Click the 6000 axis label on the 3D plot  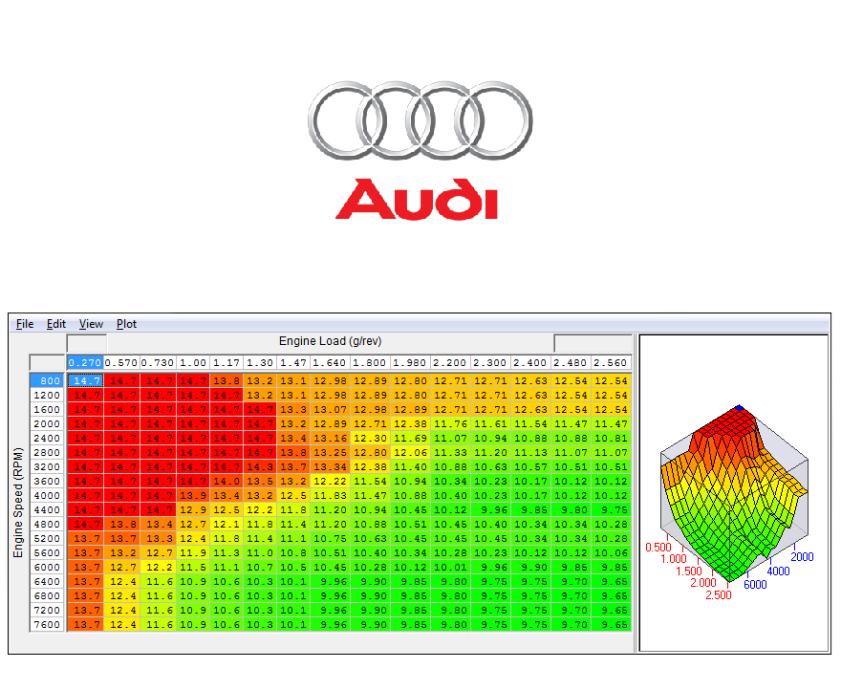tap(755, 582)
